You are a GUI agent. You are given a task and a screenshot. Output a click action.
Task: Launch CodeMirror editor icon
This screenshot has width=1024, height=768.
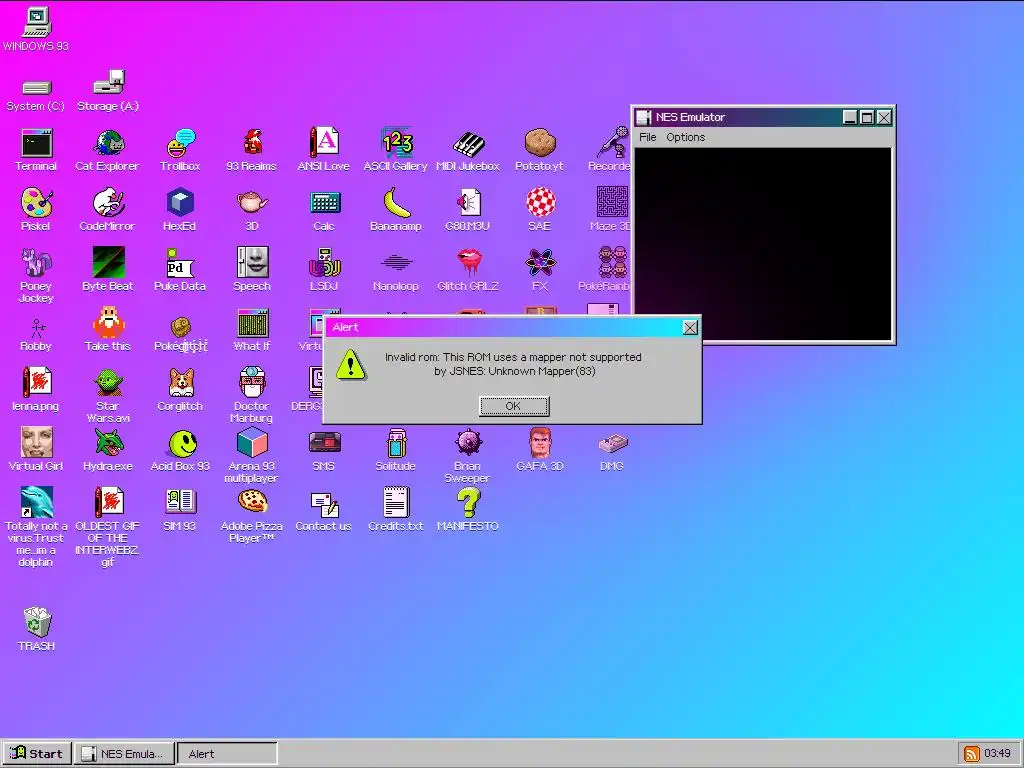click(x=108, y=203)
